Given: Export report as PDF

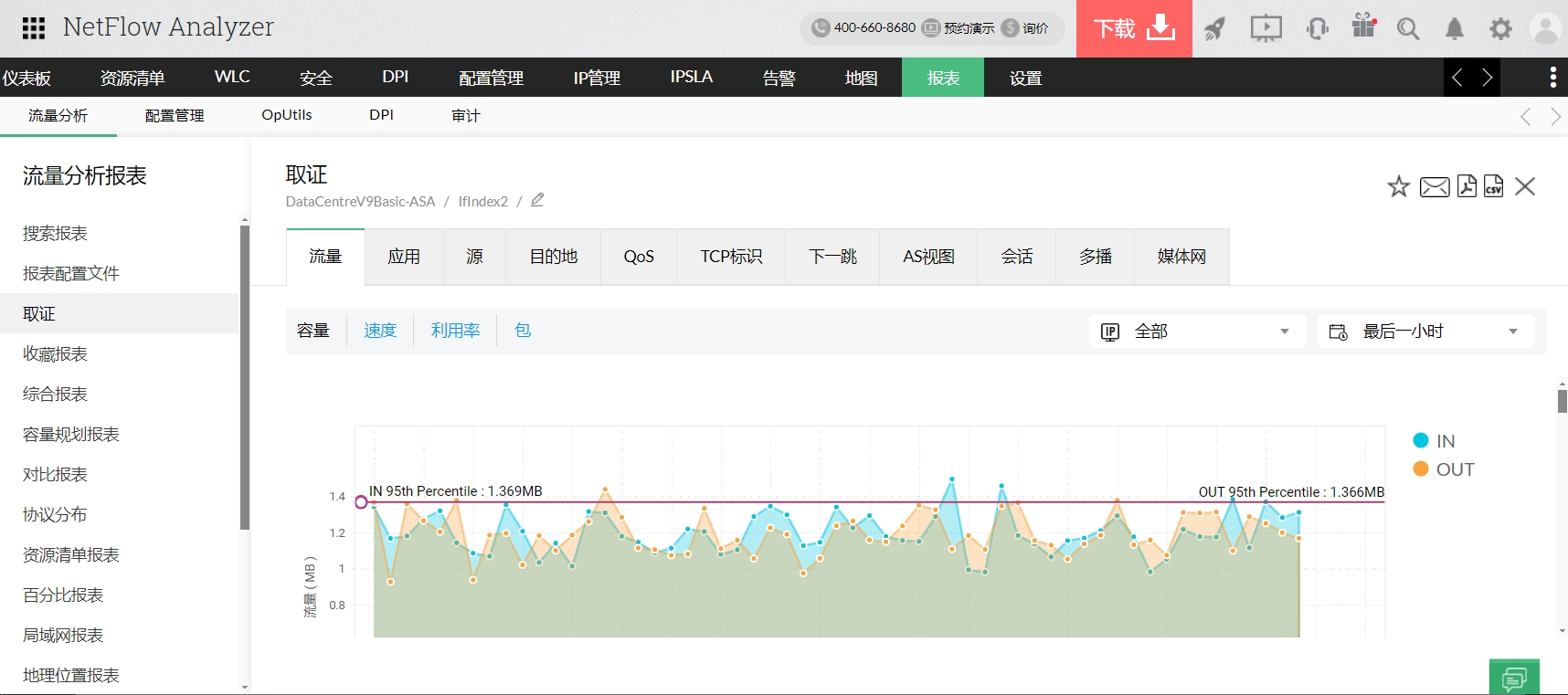Looking at the screenshot, I should pyautogui.click(x=1467, y=186).
